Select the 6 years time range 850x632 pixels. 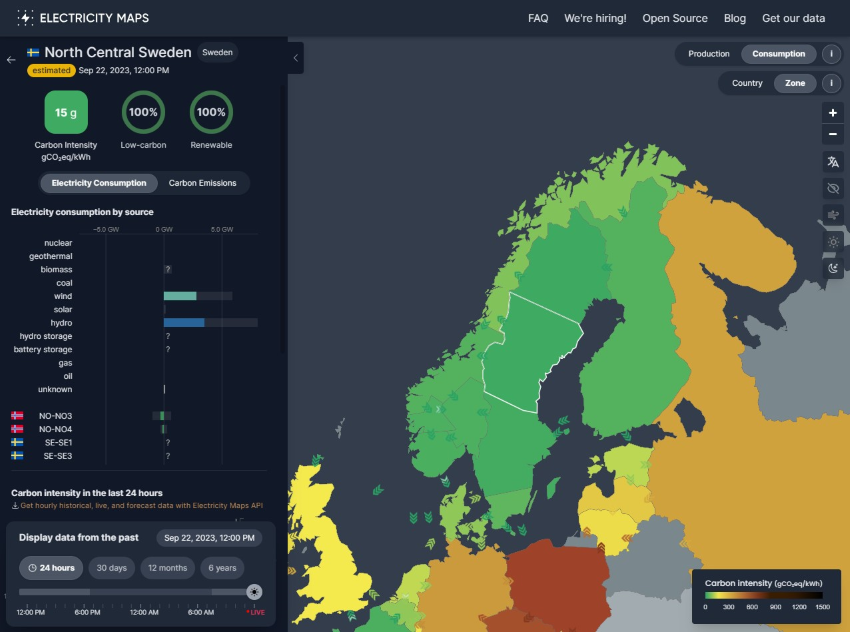[222, 568]
